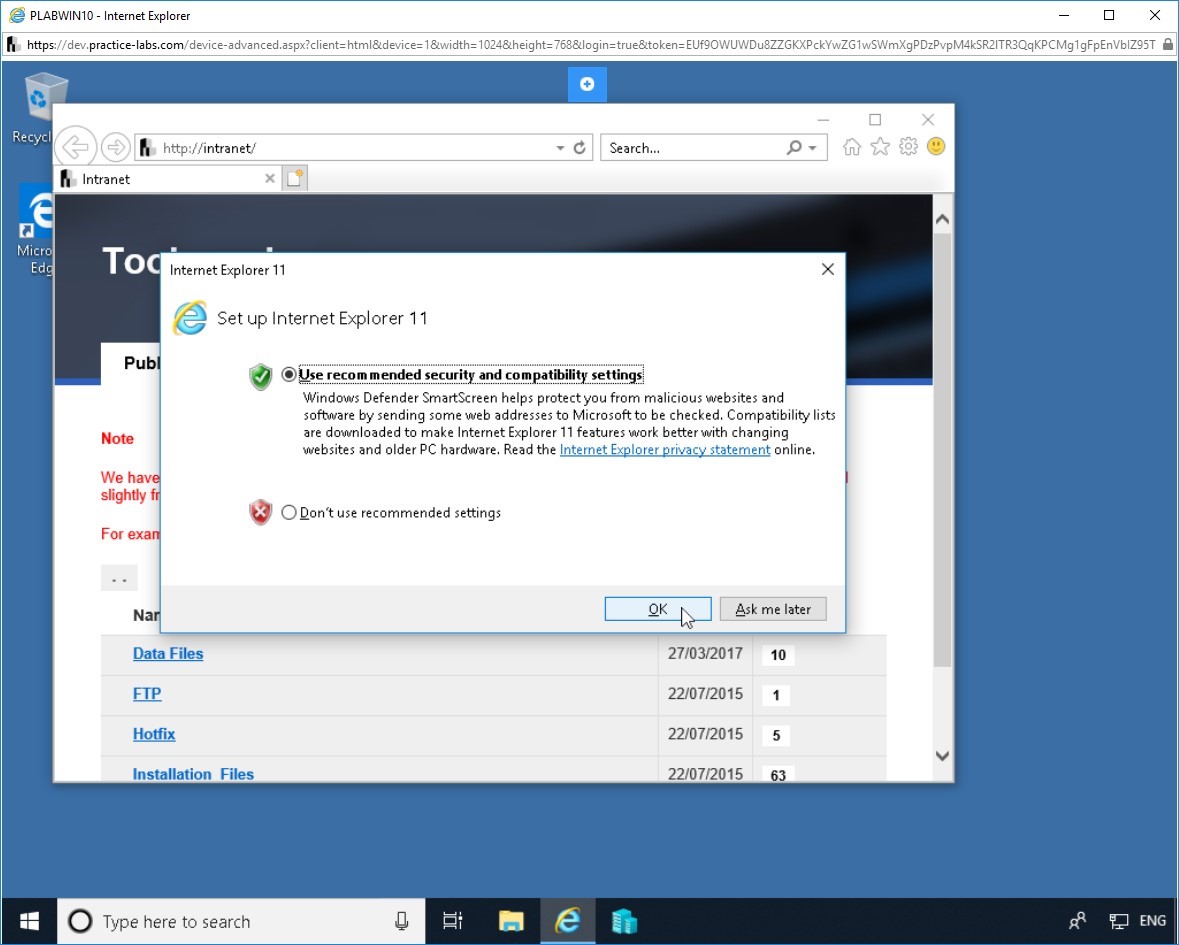1179x945 pixels.
Task: Refresh the intranet page
Action: coord(580,148)
